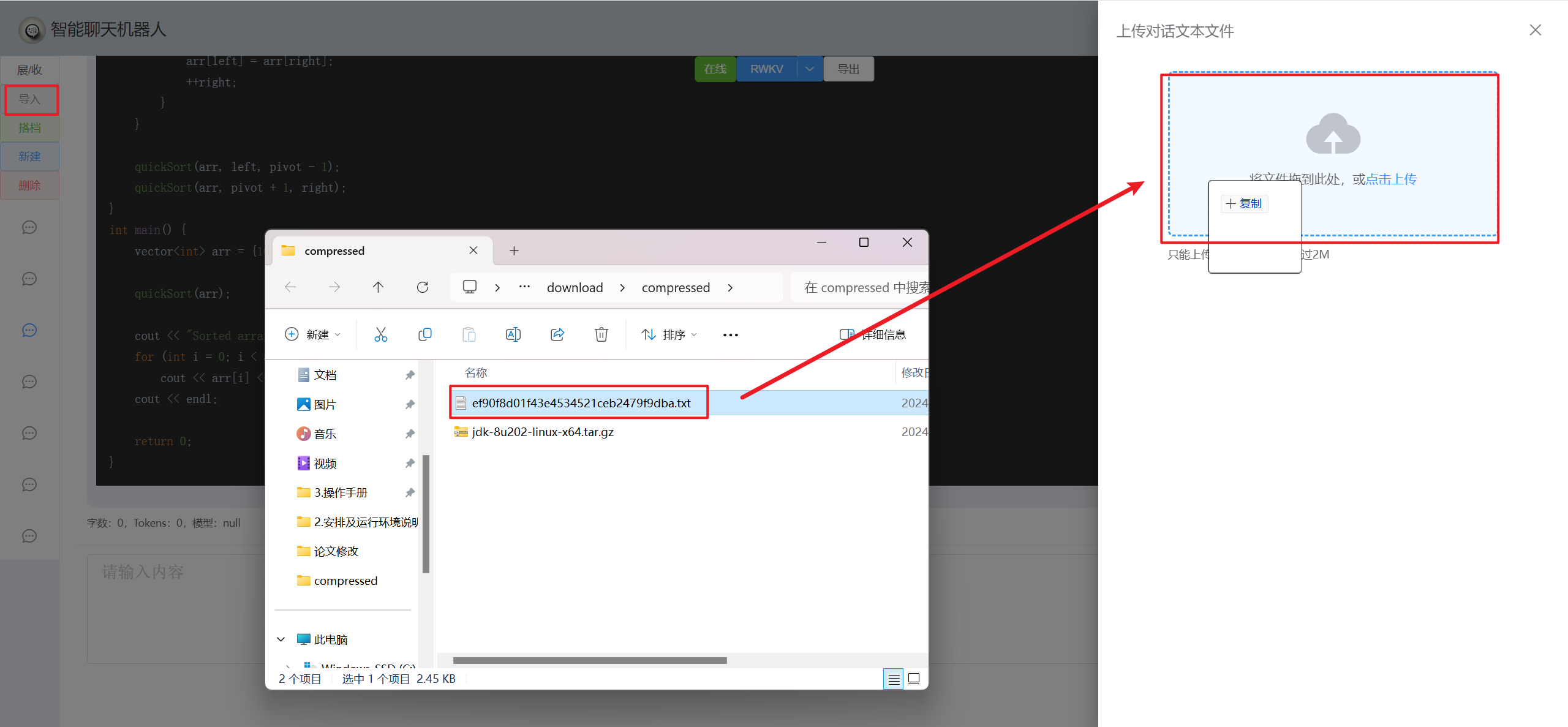Collapse the This PC tree node

281,639
